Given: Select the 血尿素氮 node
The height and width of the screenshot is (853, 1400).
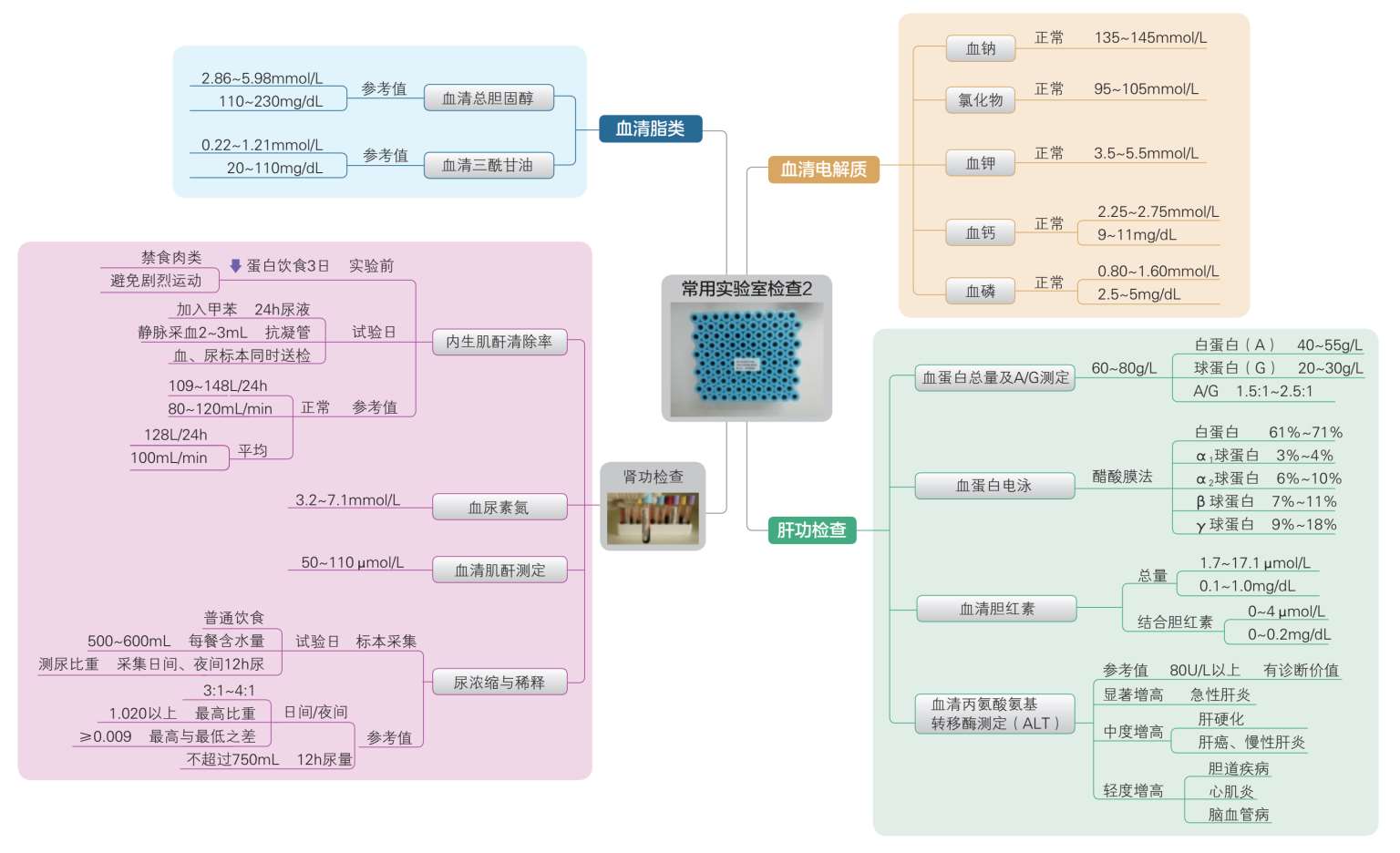Looking at the screenshot, I should [x=499, y=508].
